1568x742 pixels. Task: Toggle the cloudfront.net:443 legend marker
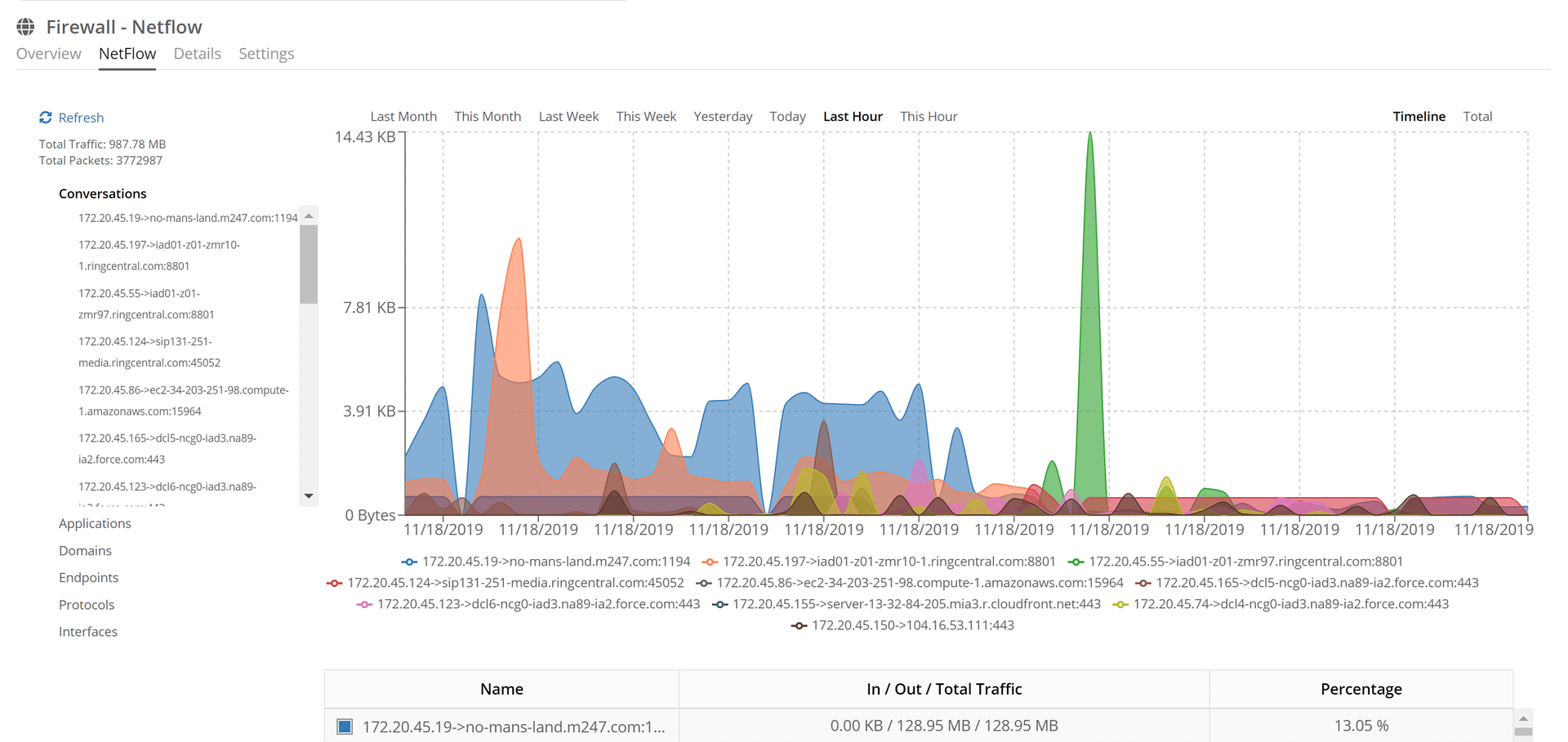coord(719,604)
